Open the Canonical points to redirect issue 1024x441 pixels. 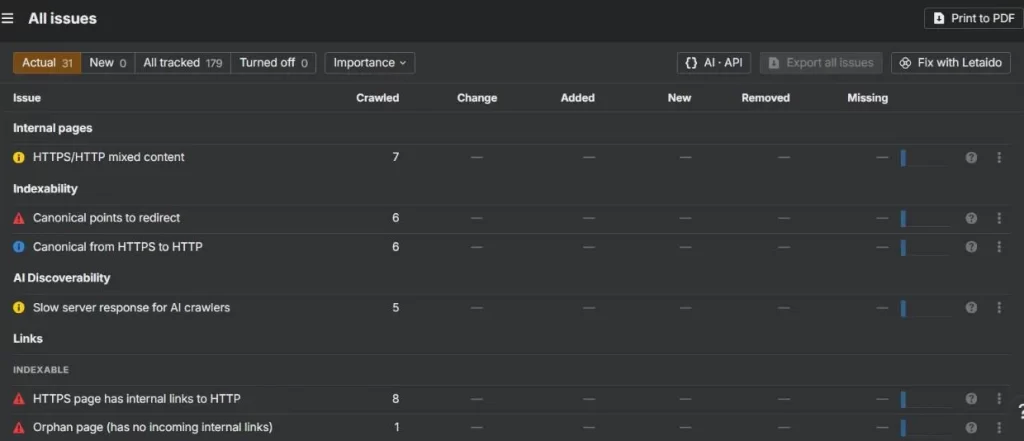pyautogui.click(x=106, y=218)
